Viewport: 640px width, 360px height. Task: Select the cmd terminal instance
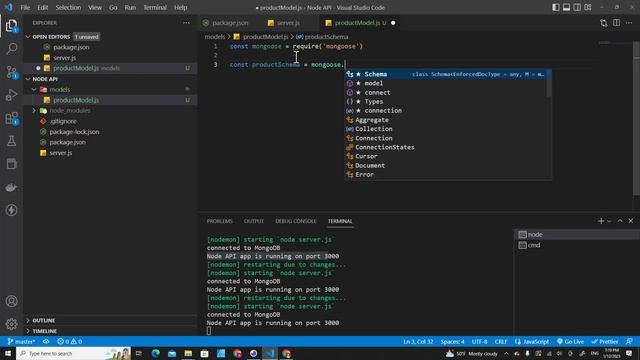coord(576,245)
